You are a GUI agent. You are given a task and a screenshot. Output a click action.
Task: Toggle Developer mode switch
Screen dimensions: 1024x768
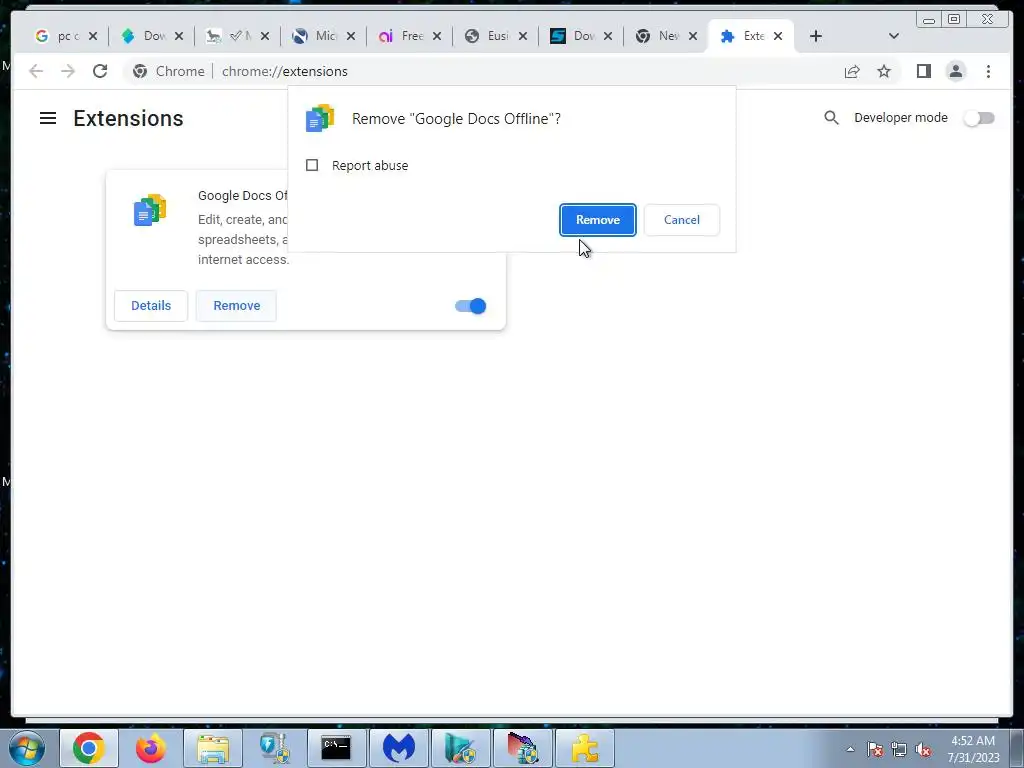tap(980, 118)
